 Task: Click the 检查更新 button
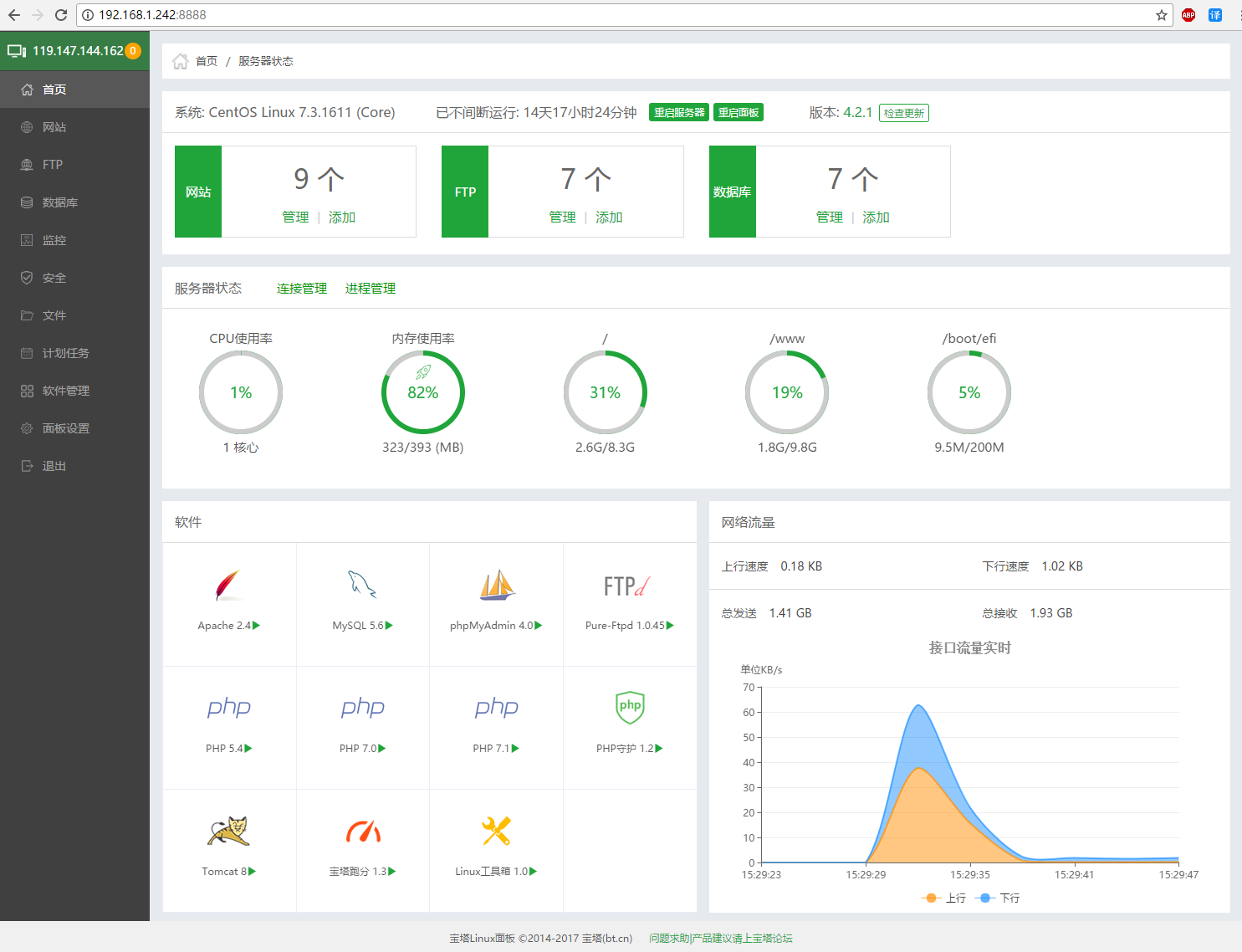pos(904,113)
